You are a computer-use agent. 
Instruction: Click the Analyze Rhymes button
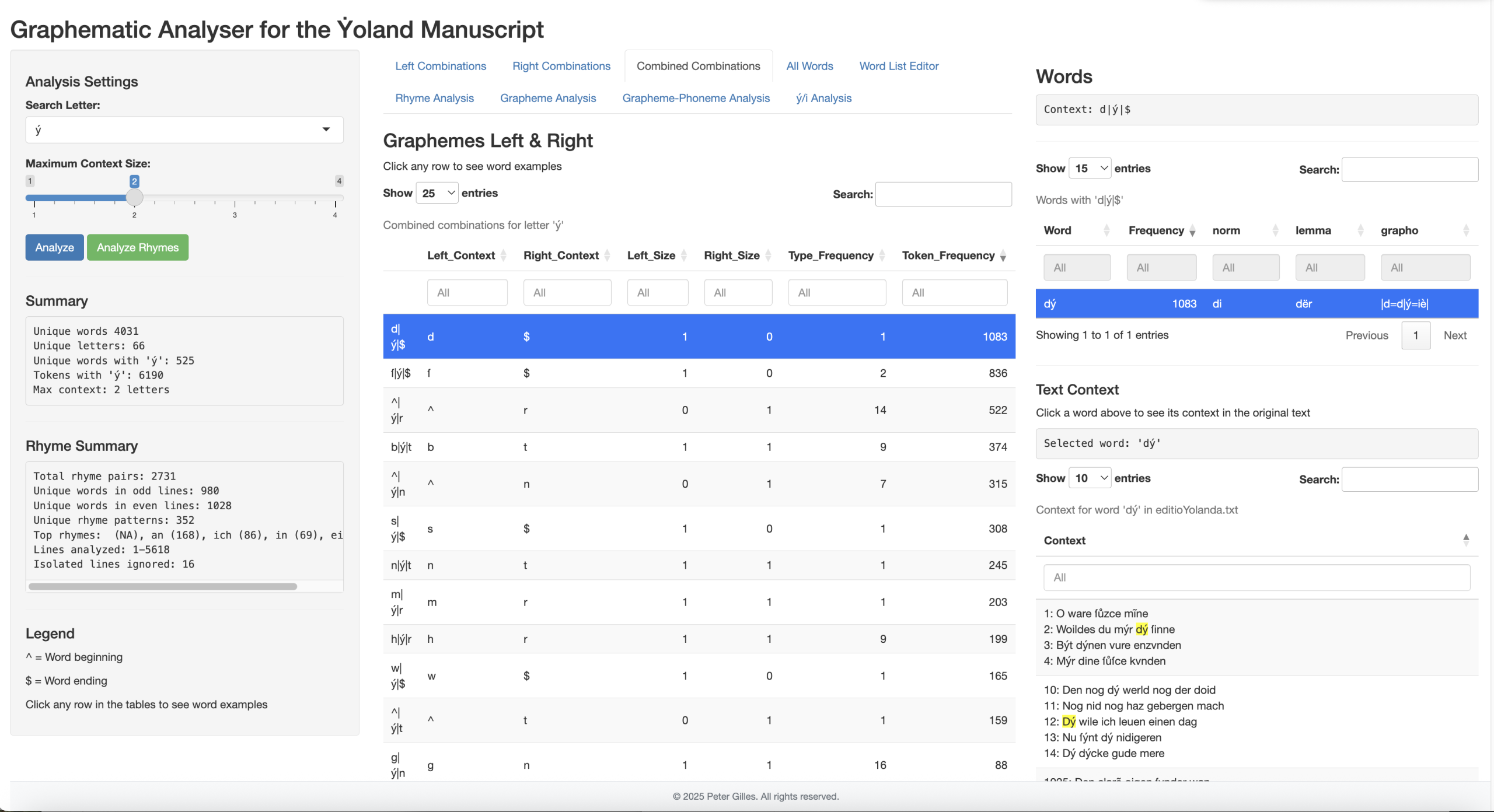pos(138,247)
